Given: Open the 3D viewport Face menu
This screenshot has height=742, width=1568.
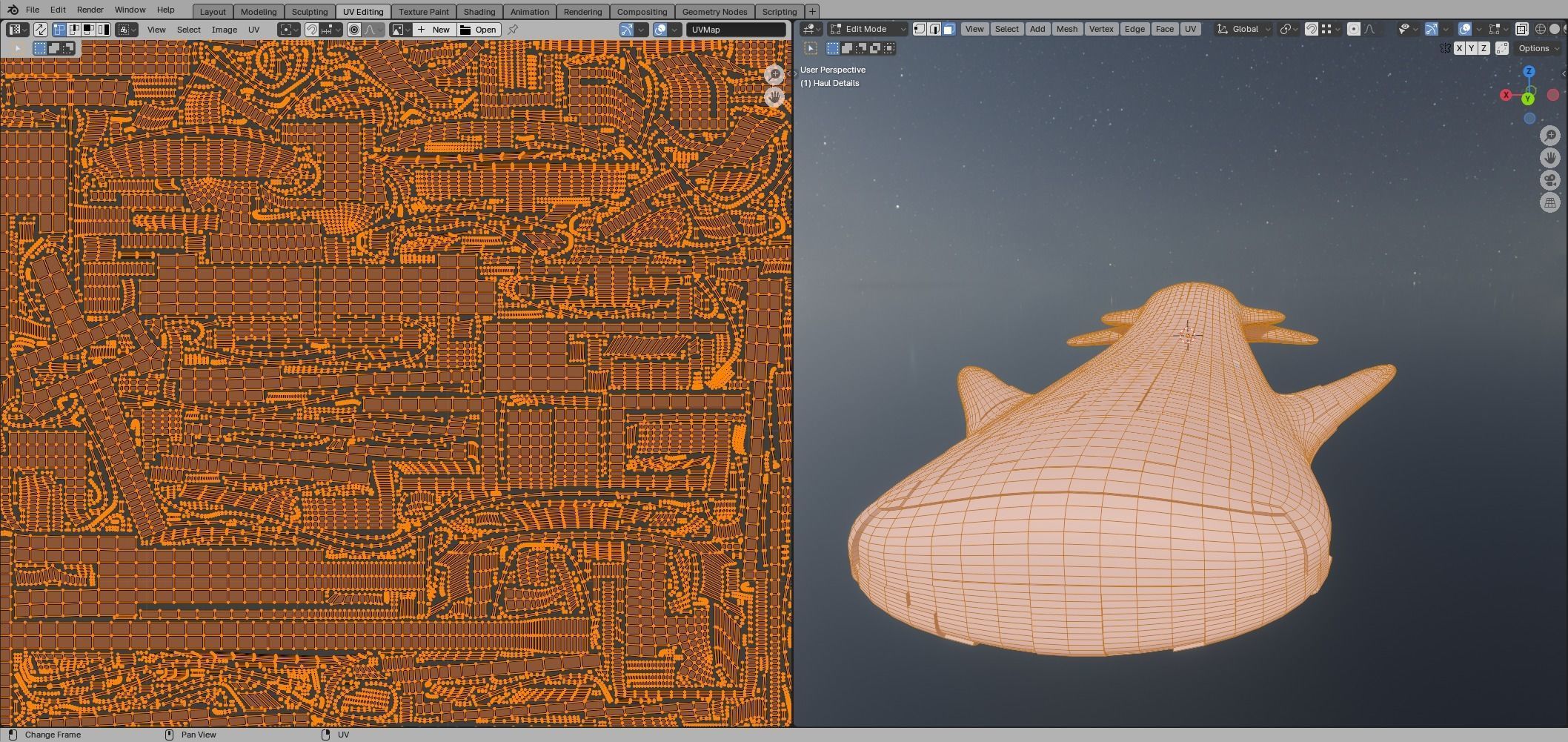Looking at the screenshot, I should (x=1165, y=29).
